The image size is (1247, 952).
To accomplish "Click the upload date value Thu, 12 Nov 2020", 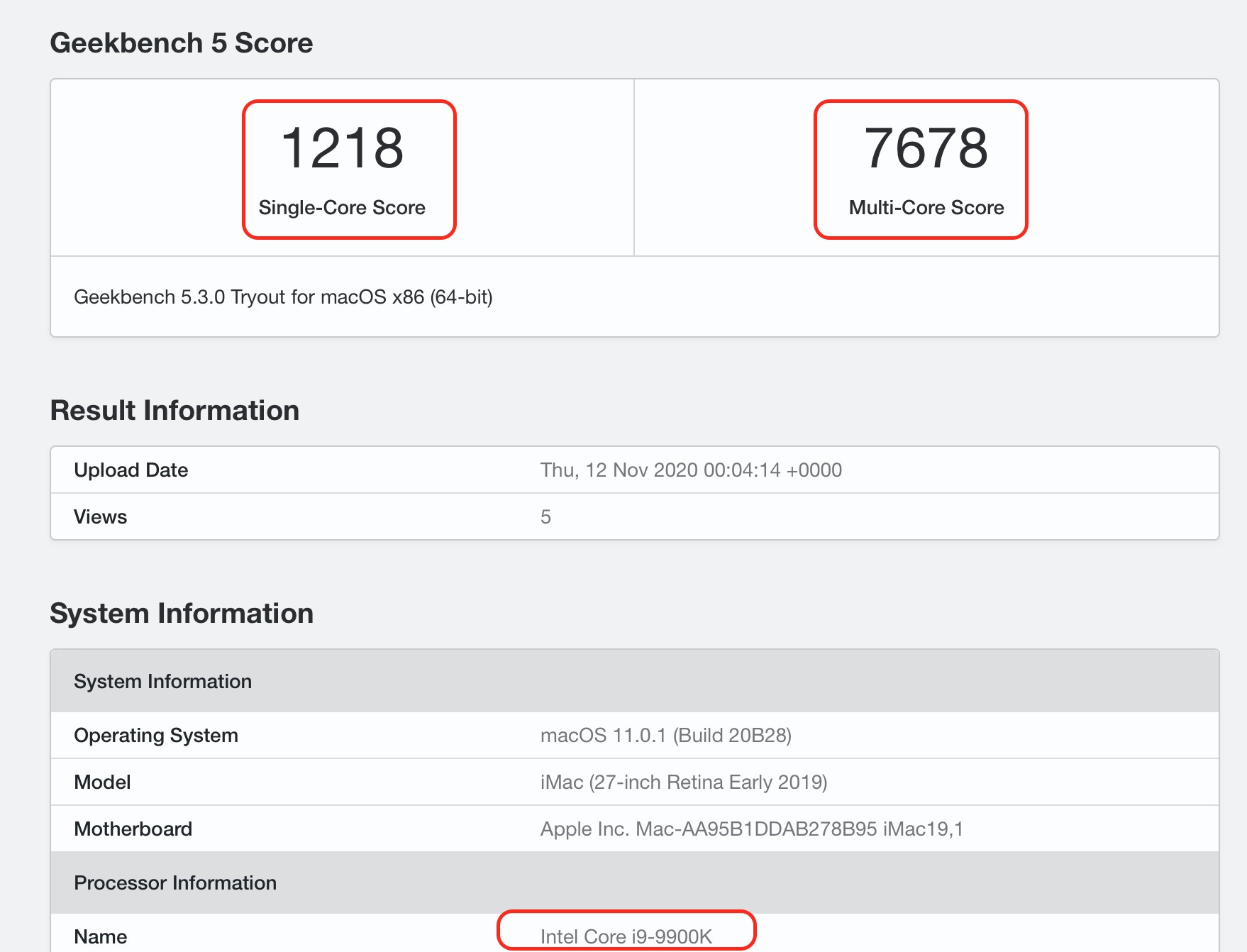I will [691, 470].
